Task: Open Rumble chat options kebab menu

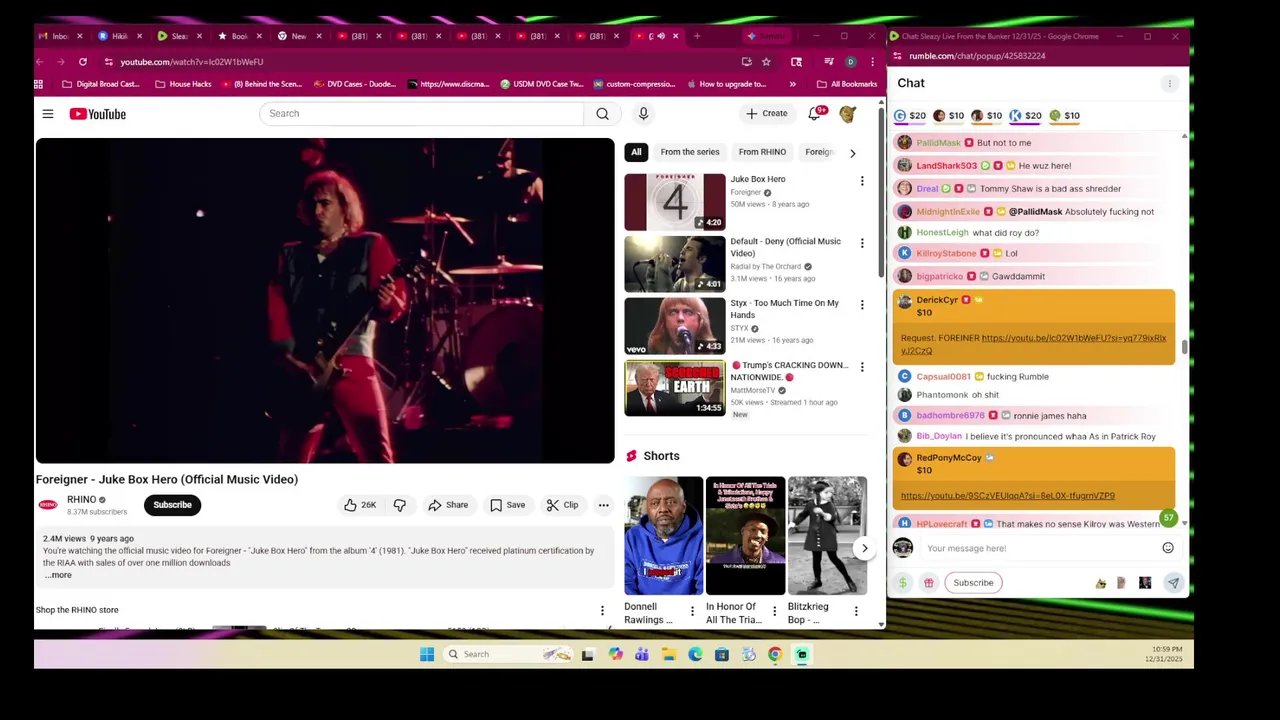Action: 1169,84
